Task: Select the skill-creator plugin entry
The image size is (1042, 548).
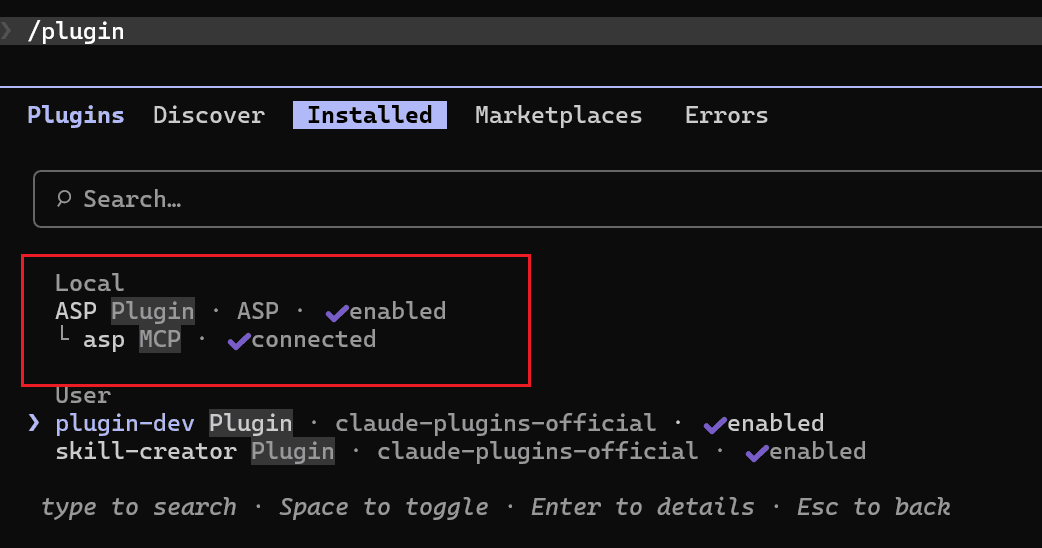Action: coord(145,451)
